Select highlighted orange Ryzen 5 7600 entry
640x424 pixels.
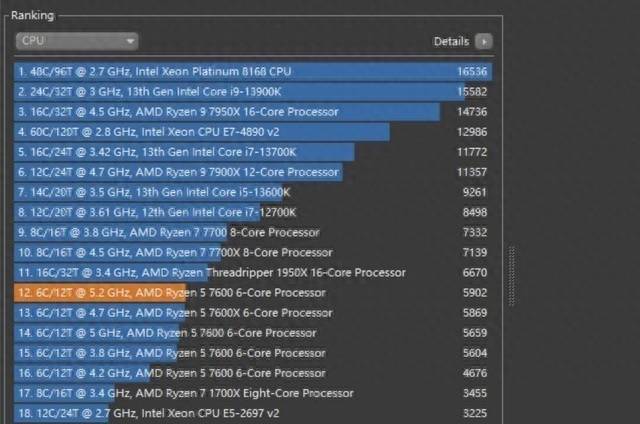(253, 293)
